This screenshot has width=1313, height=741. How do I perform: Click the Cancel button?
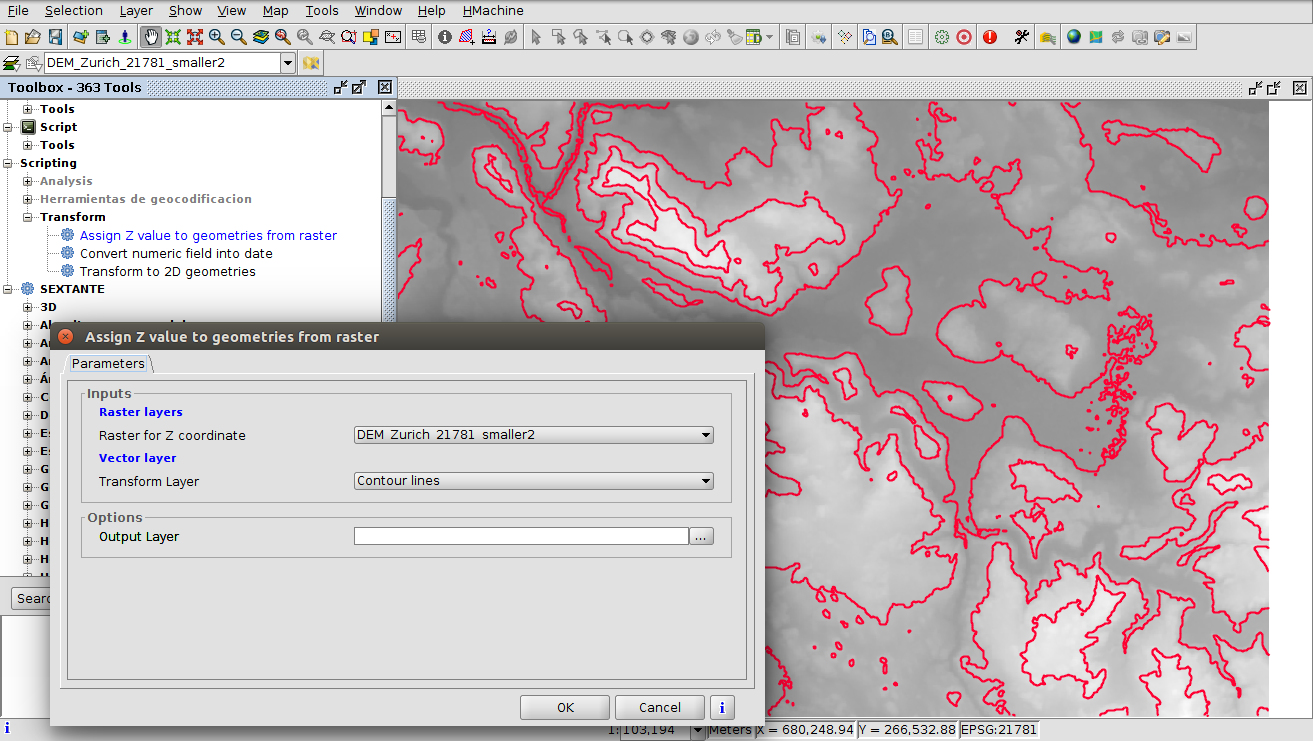(x=660, y=707)
